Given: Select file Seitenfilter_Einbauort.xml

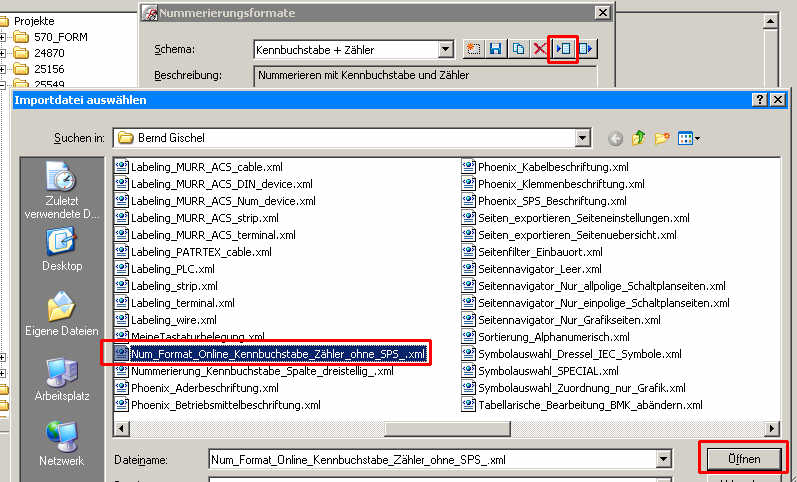Looking at the screenshot, I should [x=532, y=252].
